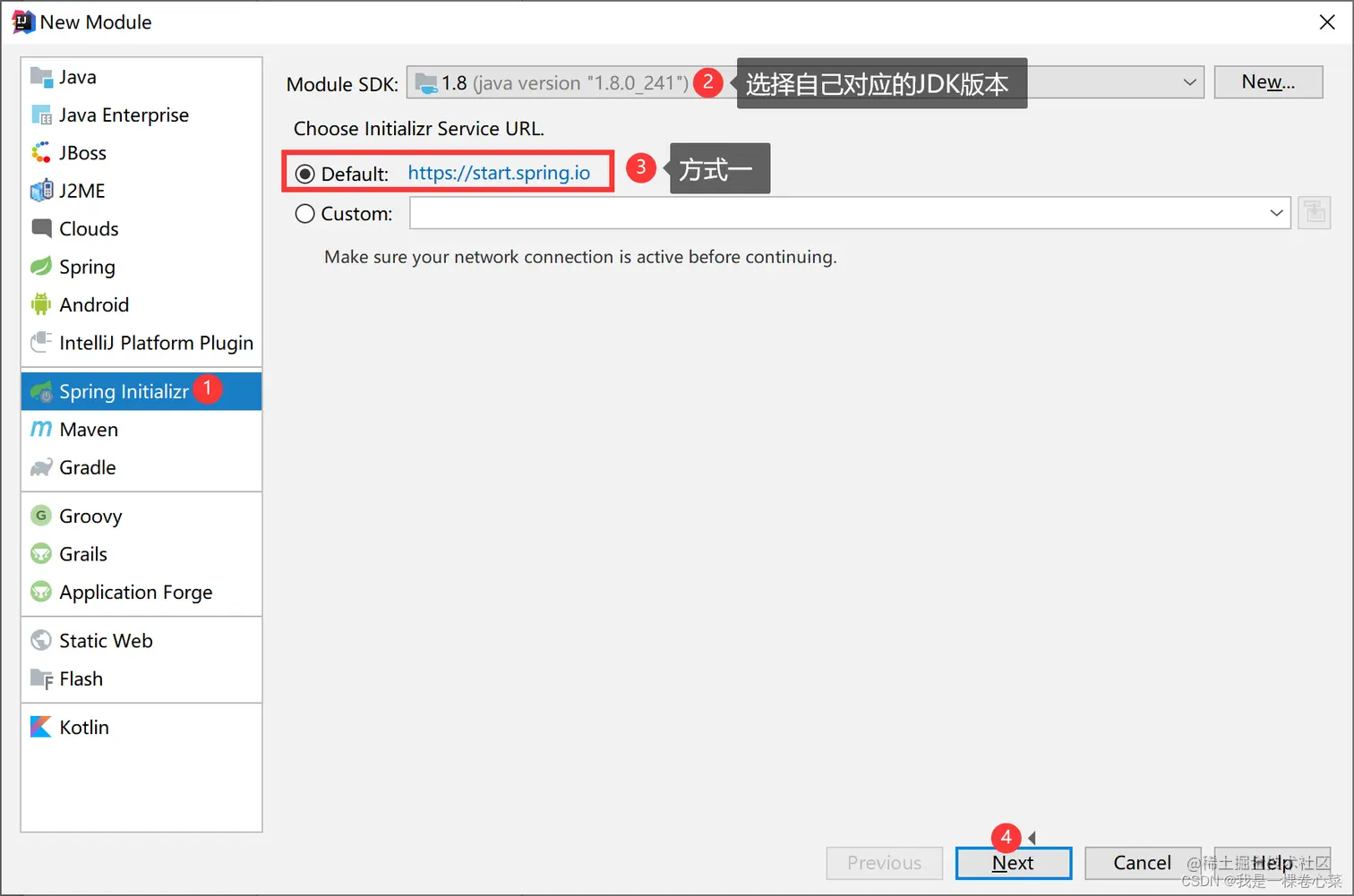1354x896 pixels.
Task: Click the IntelliJ logo in title bar
Action: (x=22, y=21)
